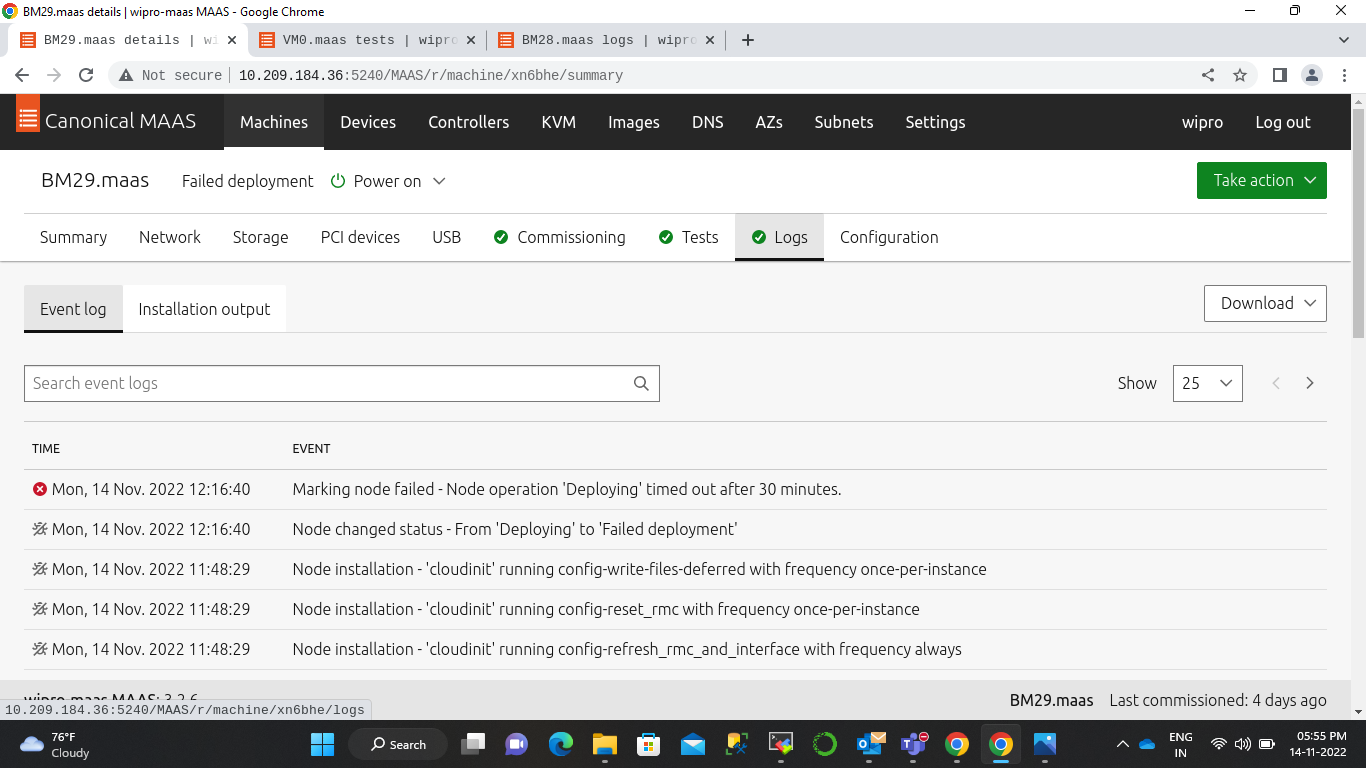The image size is (1366, 768).
Task: Bookmark this page with the star icon
Action: point(1240,75)
